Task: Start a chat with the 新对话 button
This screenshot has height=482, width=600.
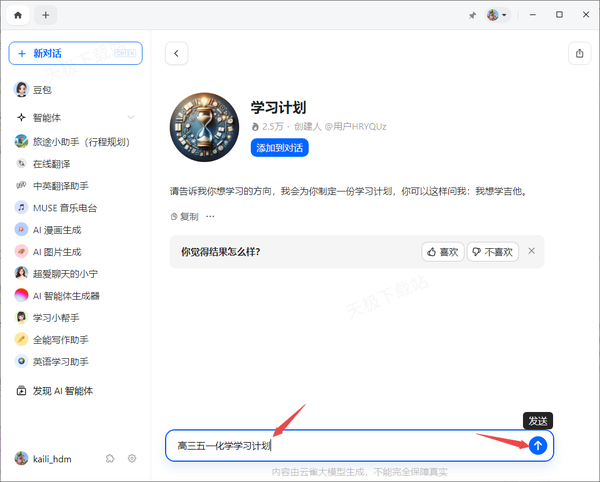Action: coord(75,53)
